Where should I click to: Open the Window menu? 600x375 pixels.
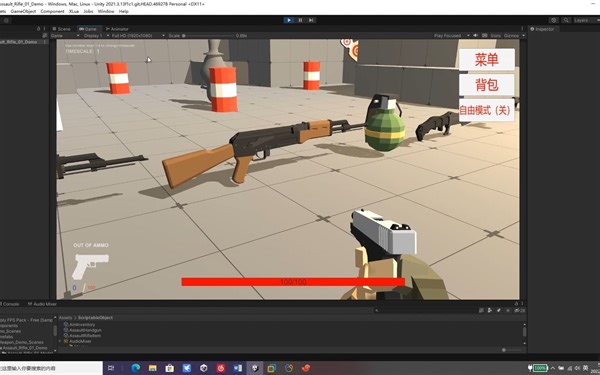(x=106, y=11)
